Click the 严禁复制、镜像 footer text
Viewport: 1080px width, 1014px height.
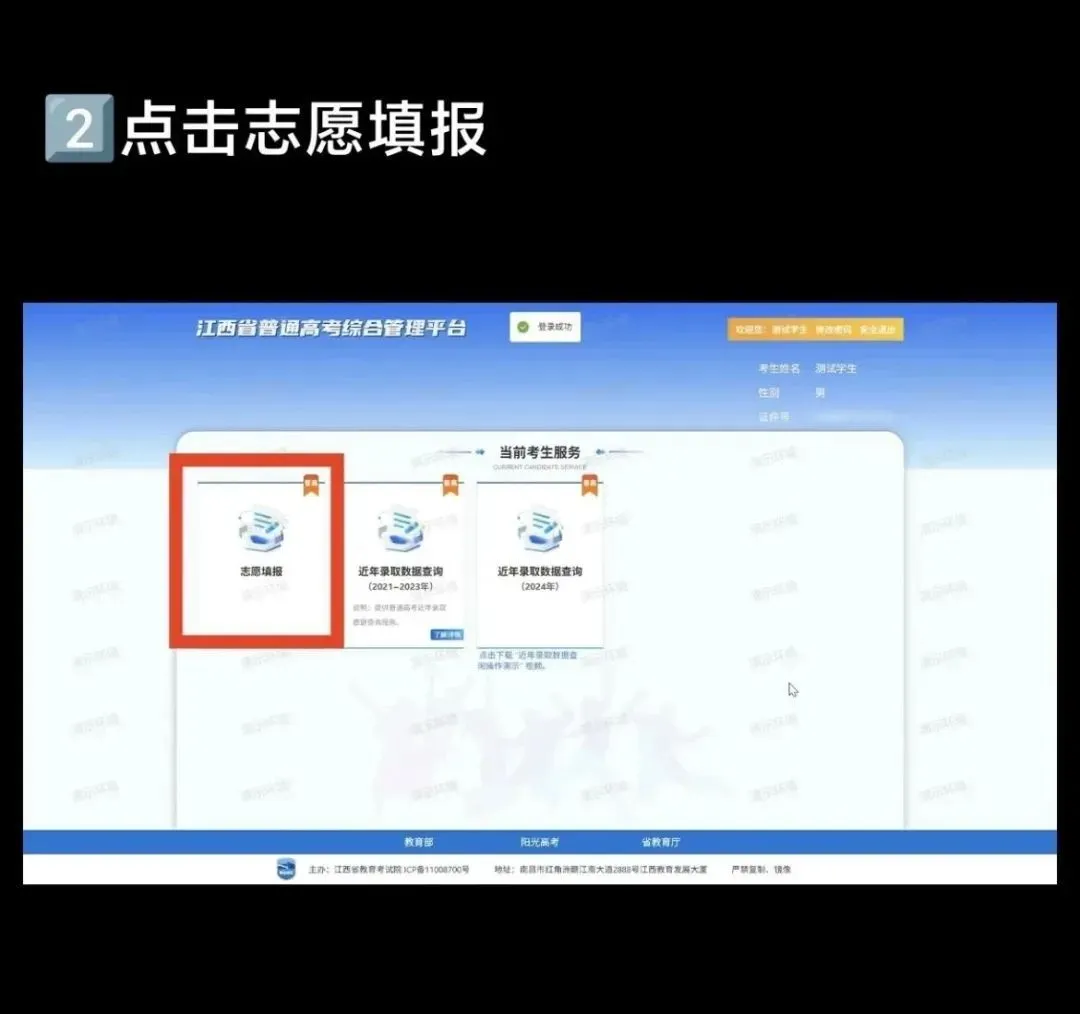pos(761,870)
